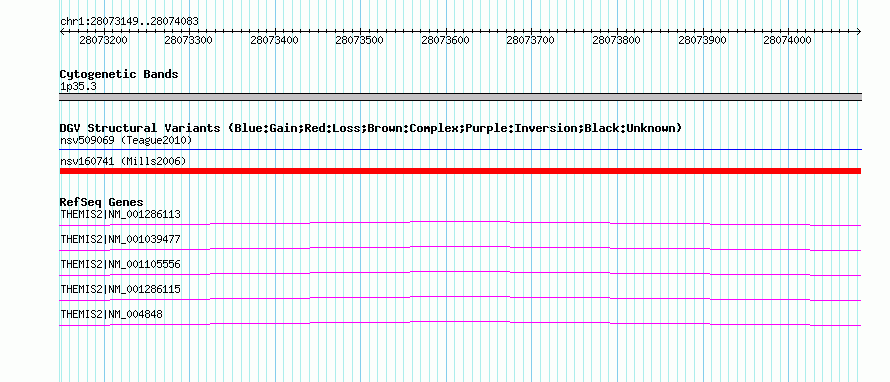Click the left arrowhead of the coordinate ruler
This screenshot has height=382, width=890.
[x=62, y=31]
